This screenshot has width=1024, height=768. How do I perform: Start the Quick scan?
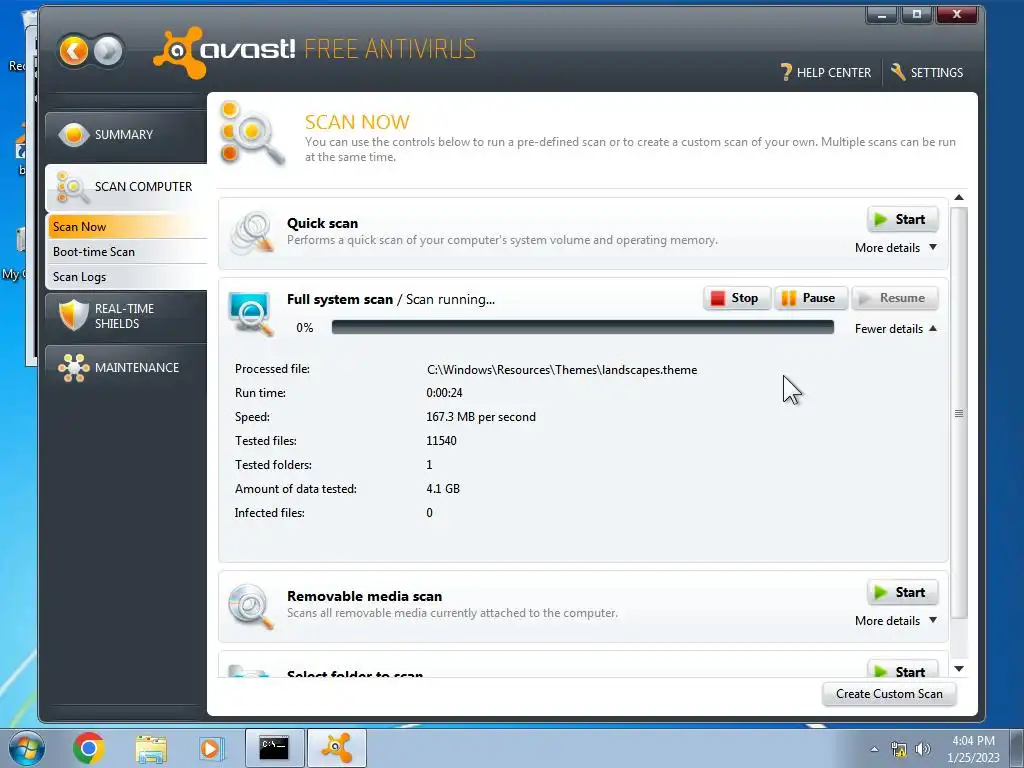coord(903,219)
